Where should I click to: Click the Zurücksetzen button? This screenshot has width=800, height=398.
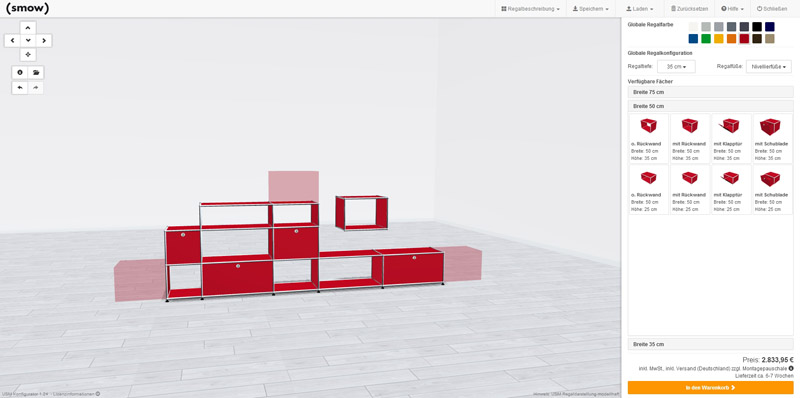(689, 9)
